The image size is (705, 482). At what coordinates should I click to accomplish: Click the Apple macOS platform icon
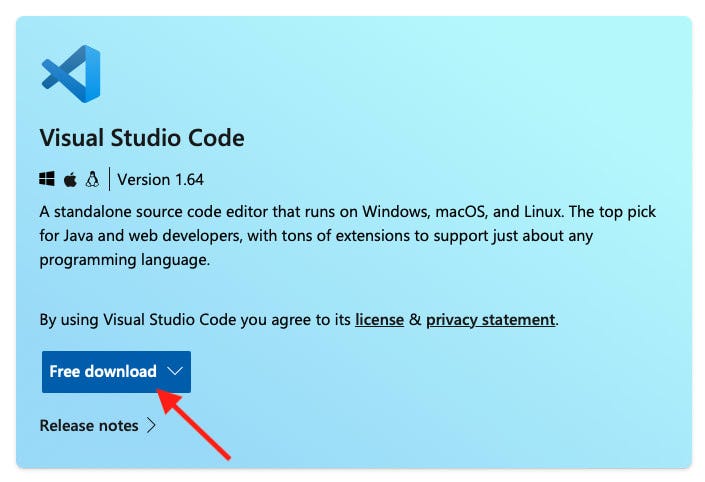pos(70,179)
